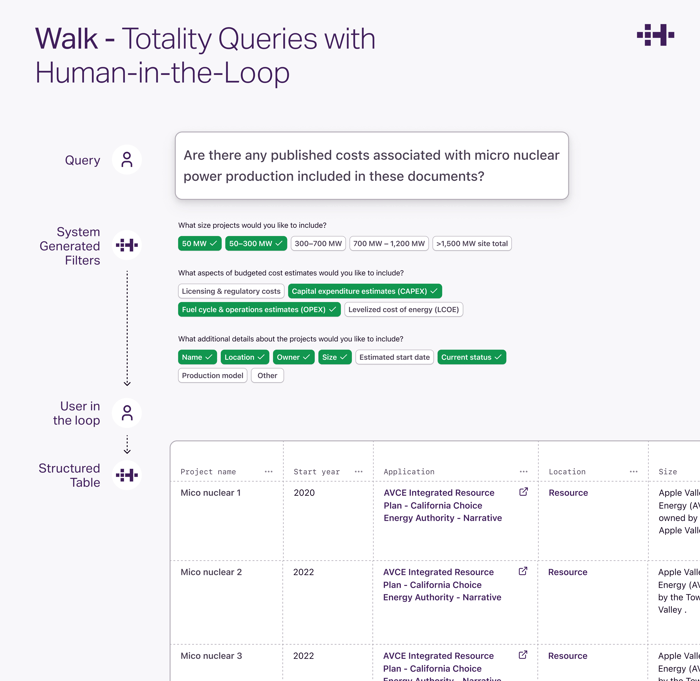700x681 pixels.
Task: Enable the Levelized cost of energy filter
Action: 404,310
